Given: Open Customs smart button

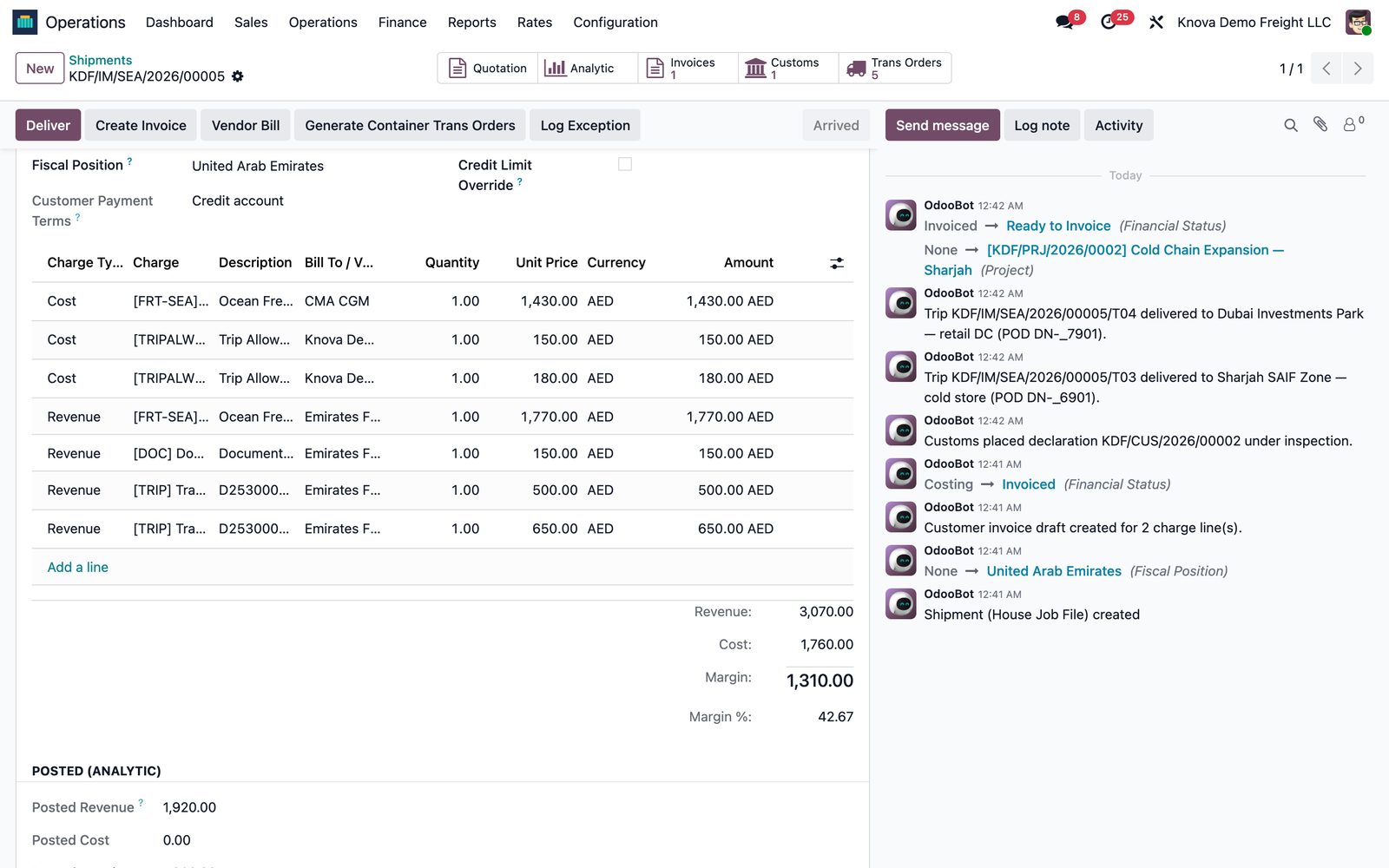Looking at the screenshot, I should click(788, 69).
